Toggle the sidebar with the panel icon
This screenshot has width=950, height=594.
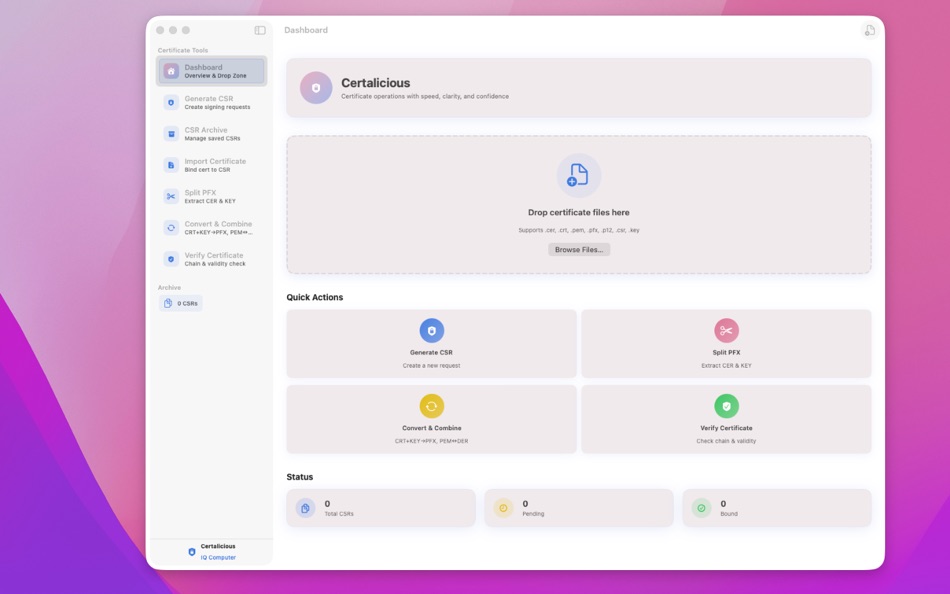pos(260,30)
